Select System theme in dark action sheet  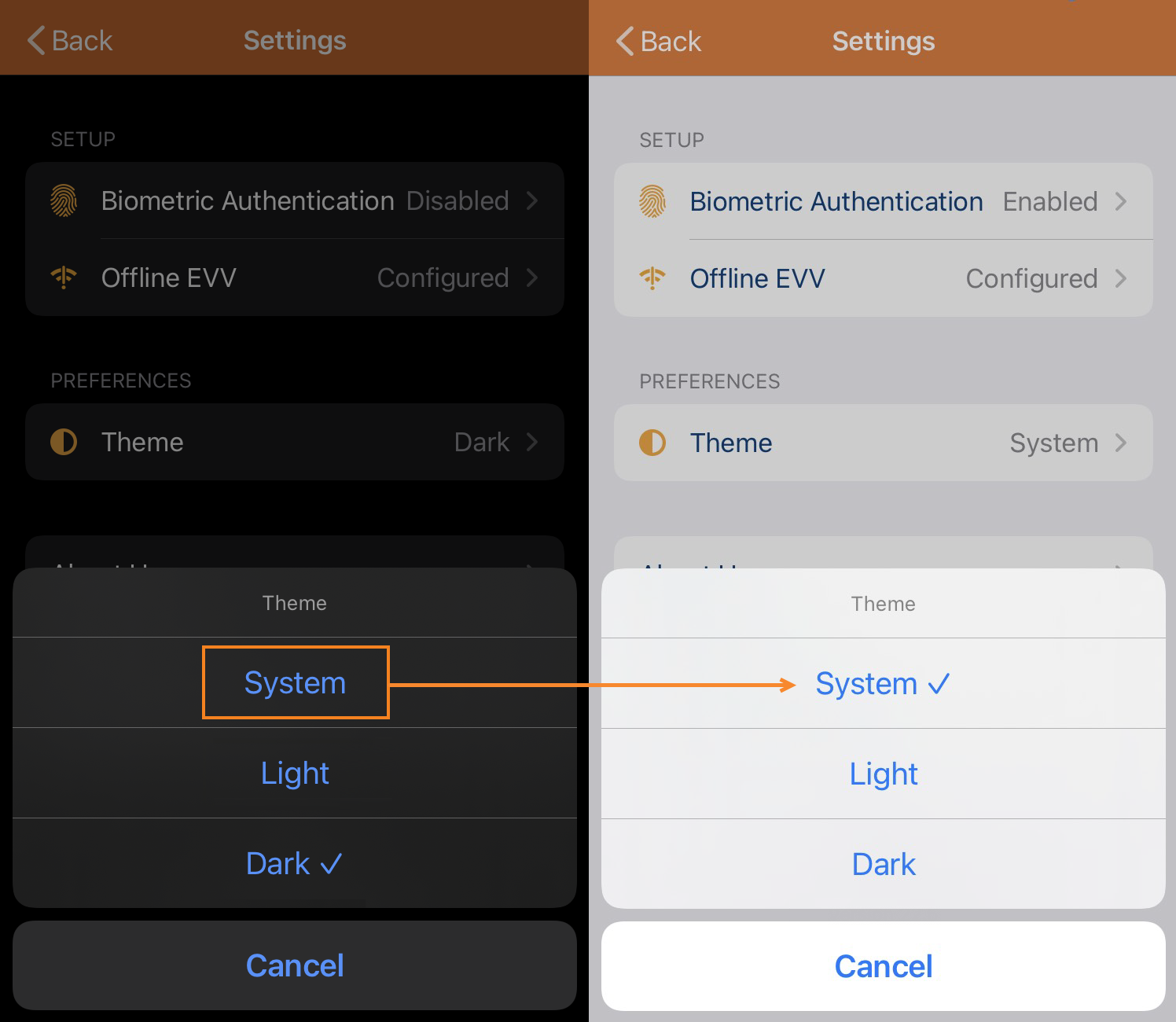tap(295, 682)
